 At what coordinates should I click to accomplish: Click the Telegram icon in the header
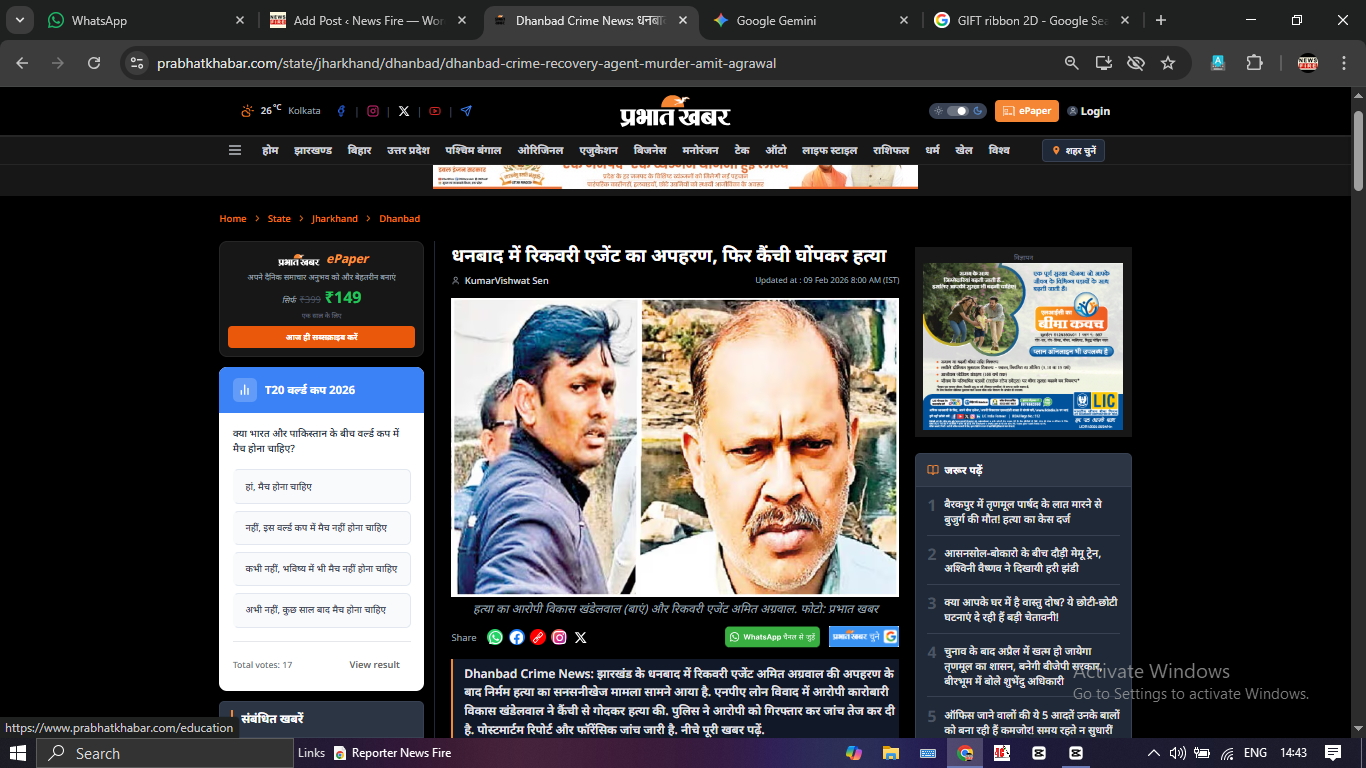466,111
